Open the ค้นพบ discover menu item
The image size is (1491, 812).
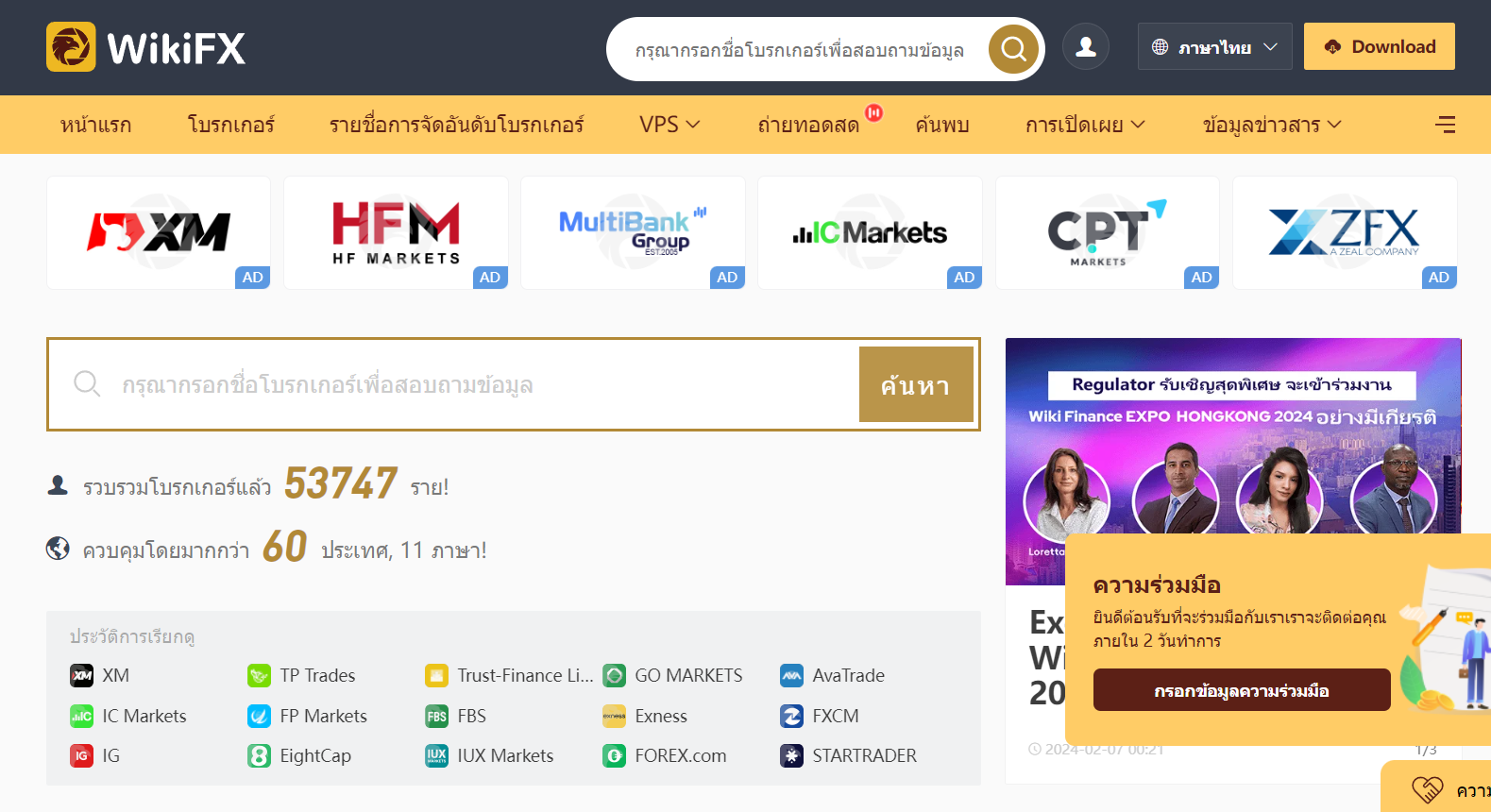[x=942, y=125]
